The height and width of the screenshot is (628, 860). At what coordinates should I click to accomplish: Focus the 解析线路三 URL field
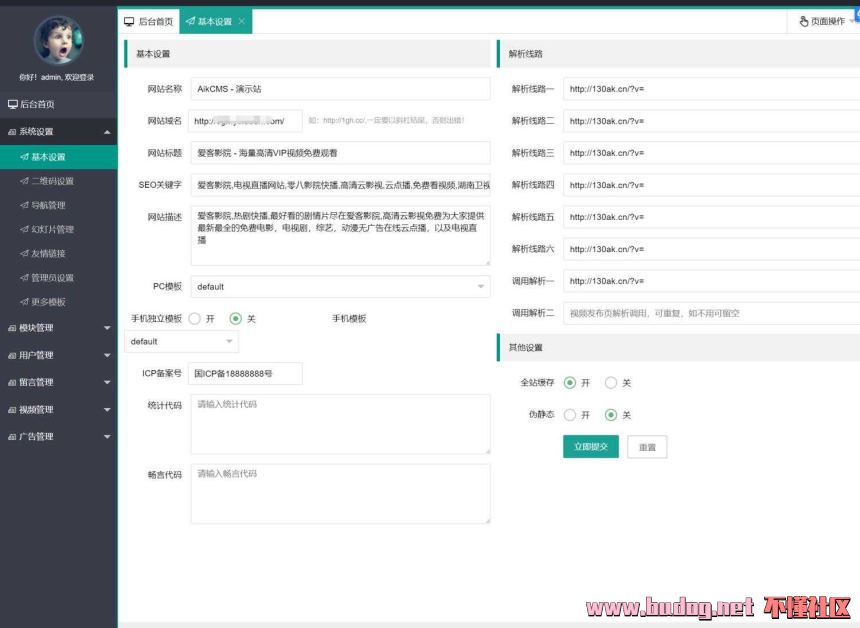(711, 153)
